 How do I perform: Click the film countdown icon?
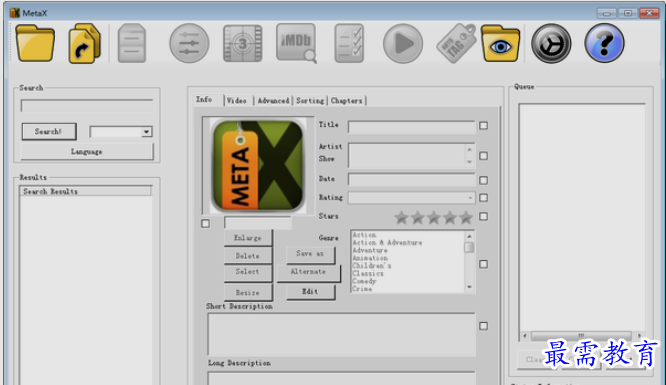[x=243, y=43]
